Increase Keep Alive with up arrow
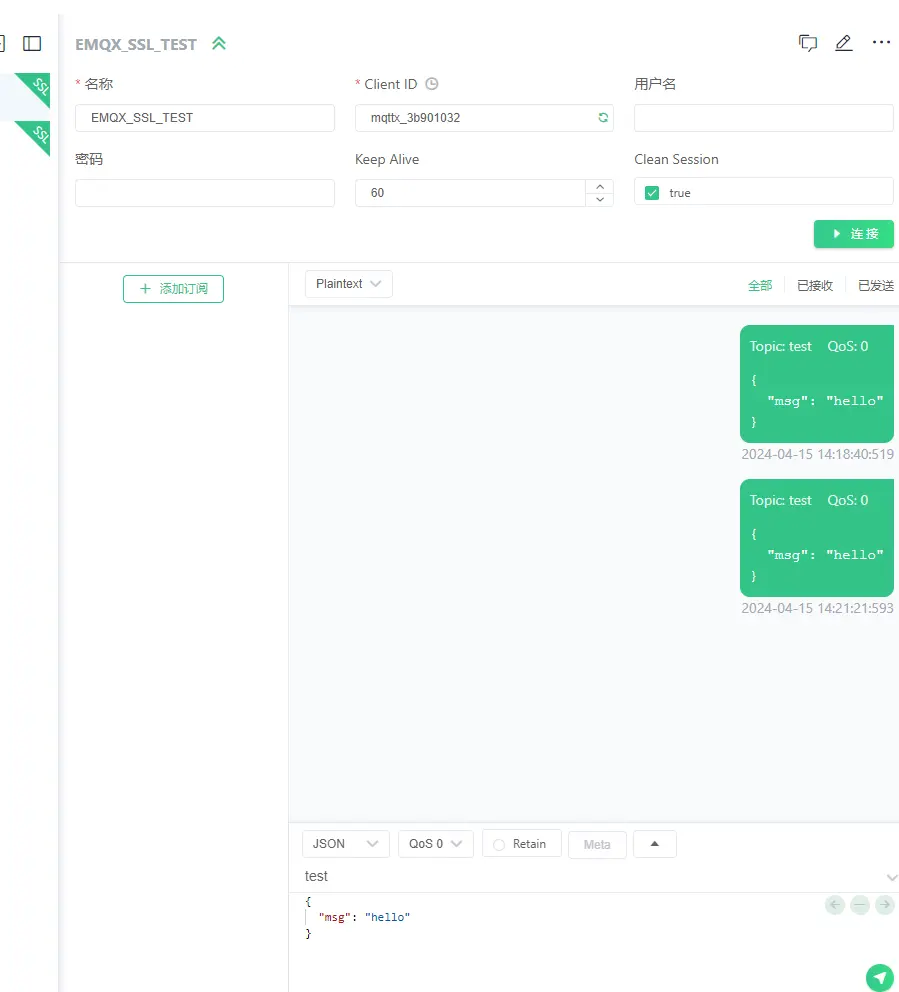Viewport: 899px width, 992px height. click(x=600, y=187)
